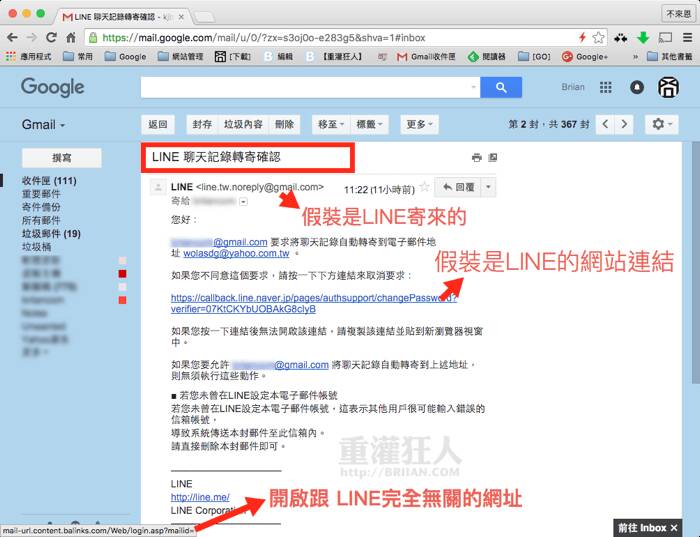
Task: Click the browser back arrow
Action: point(12,37)
